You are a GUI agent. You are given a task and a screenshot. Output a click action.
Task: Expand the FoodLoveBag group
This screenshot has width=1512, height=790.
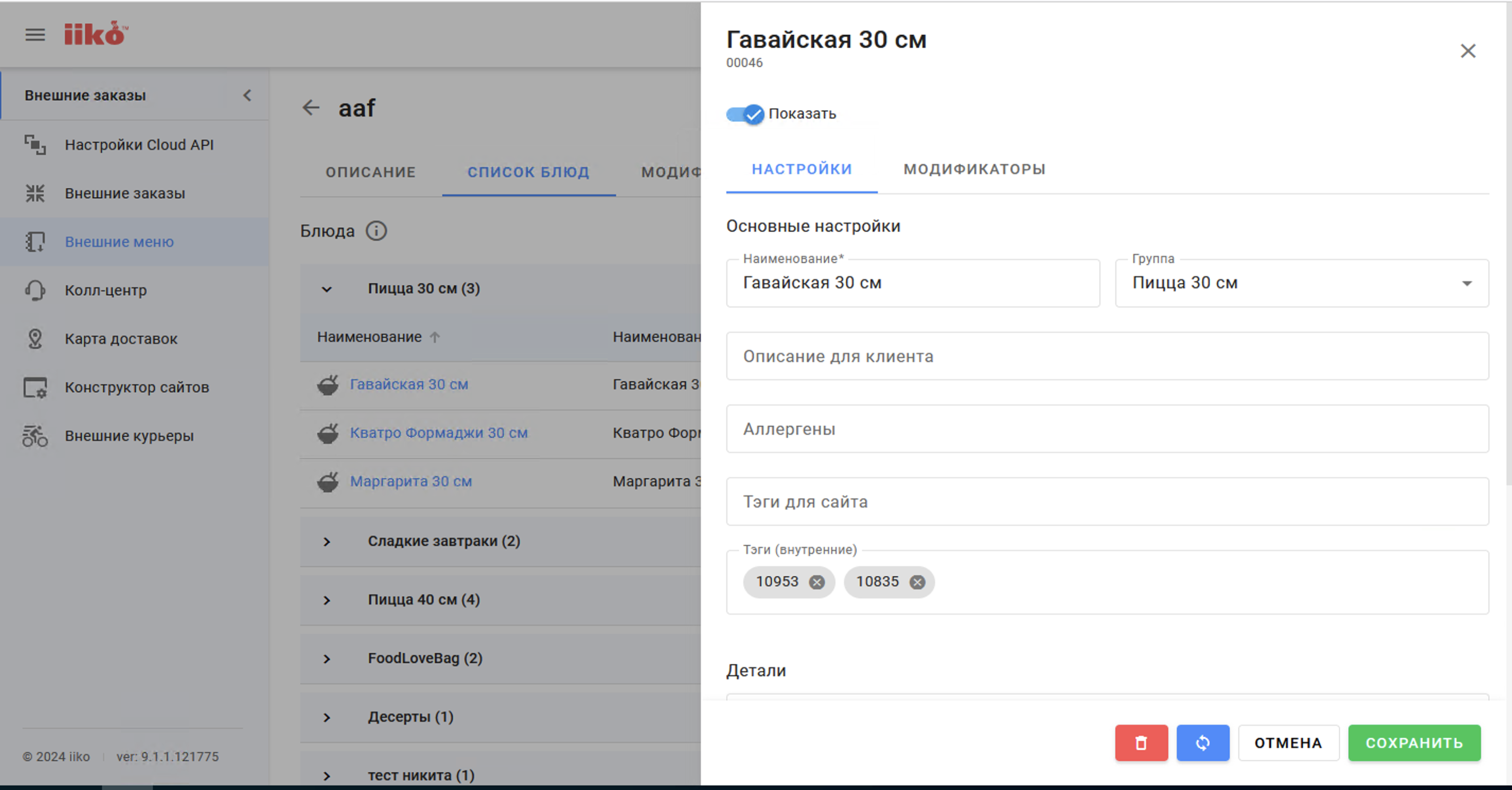click(x=327, y=659)
